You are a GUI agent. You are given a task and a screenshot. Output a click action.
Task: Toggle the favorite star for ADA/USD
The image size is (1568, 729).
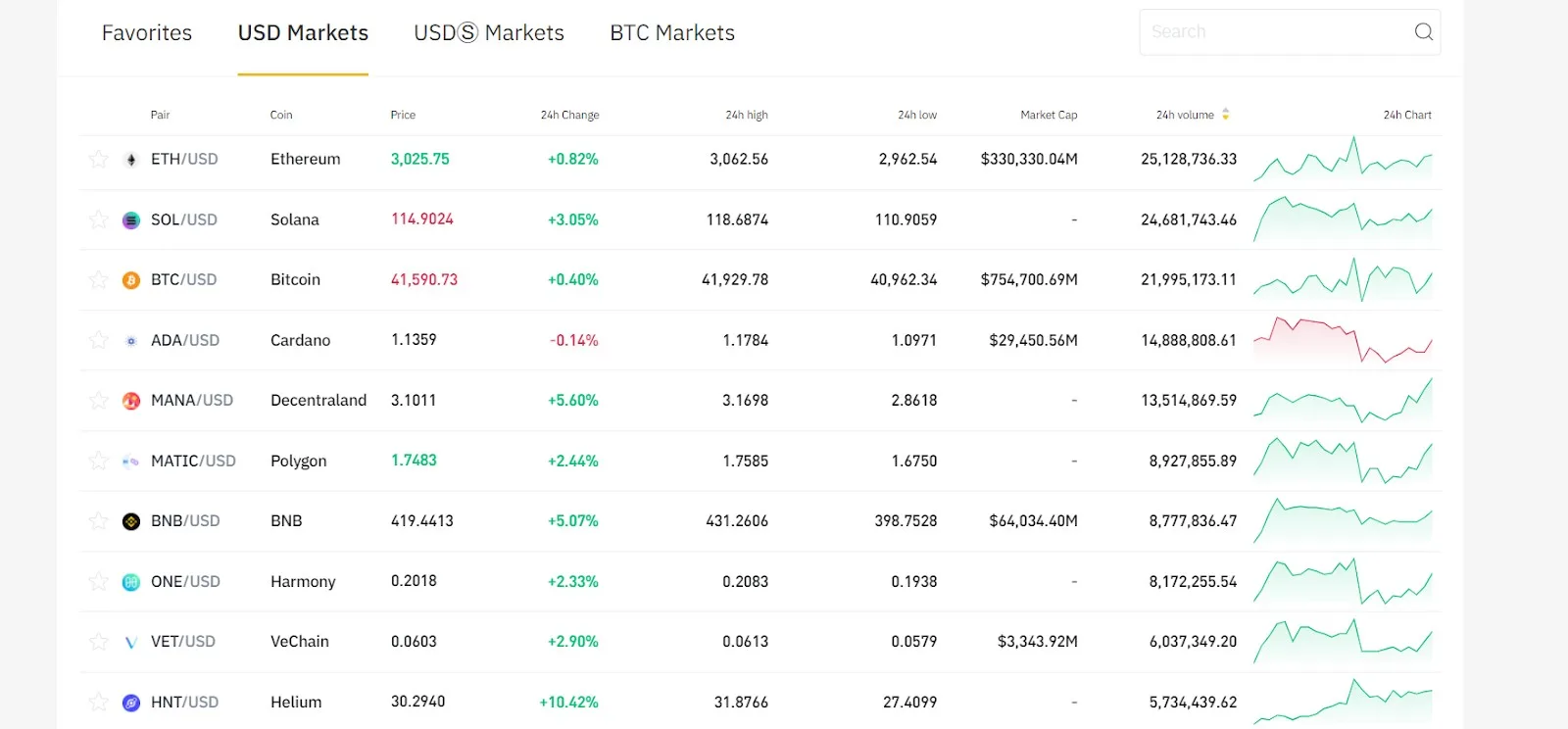(98, 340)
